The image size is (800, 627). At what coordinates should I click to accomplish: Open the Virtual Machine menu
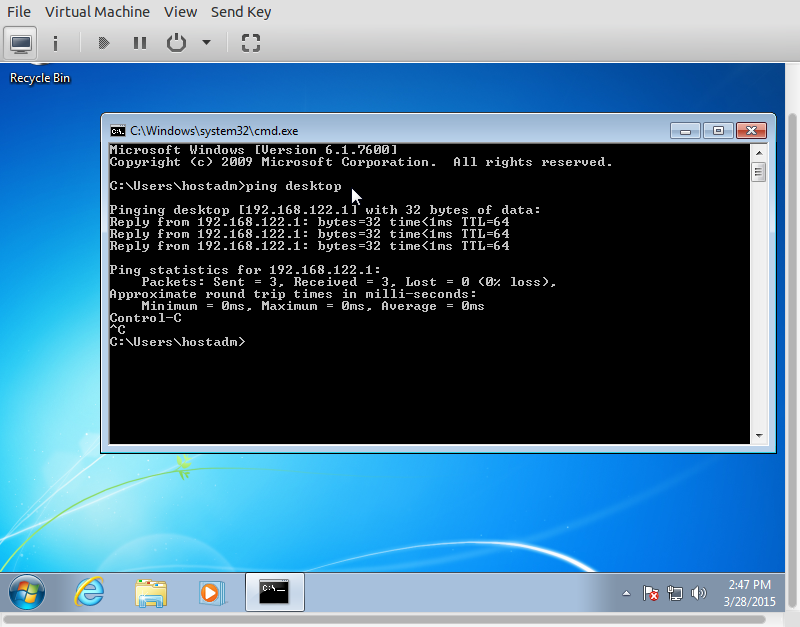coord(97,12)
